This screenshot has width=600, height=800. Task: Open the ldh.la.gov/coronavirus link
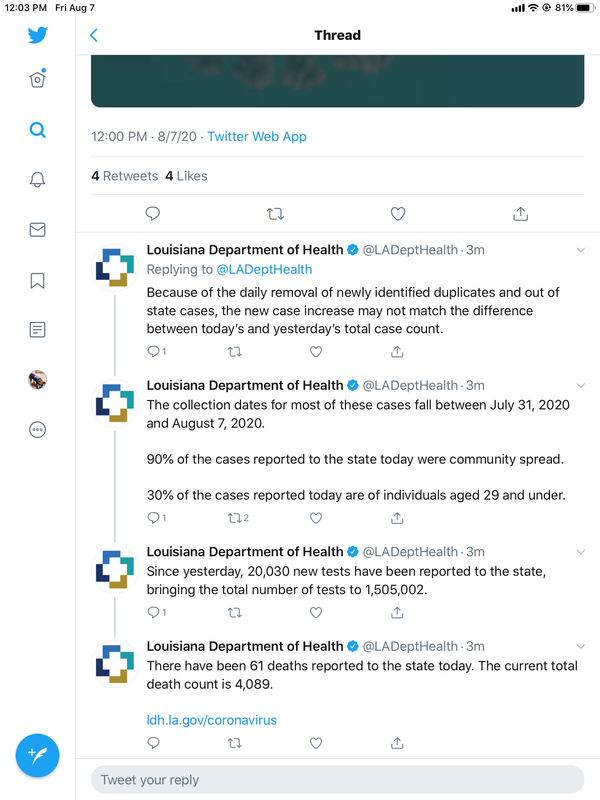[212, 720]
